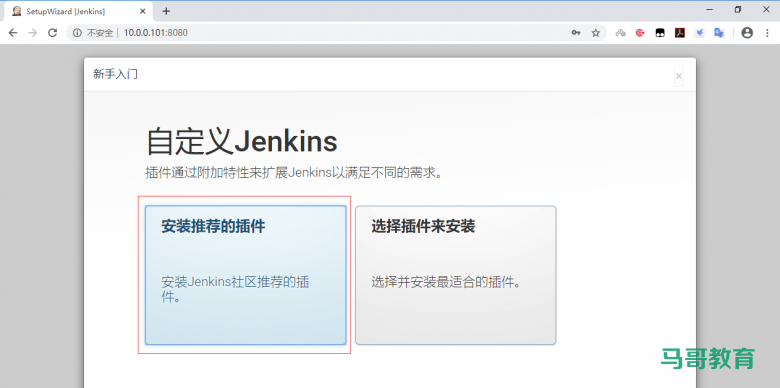The width and height of the screenshot is (780, 388).
Task: Open a new browser tab
Action: (166, 11)
